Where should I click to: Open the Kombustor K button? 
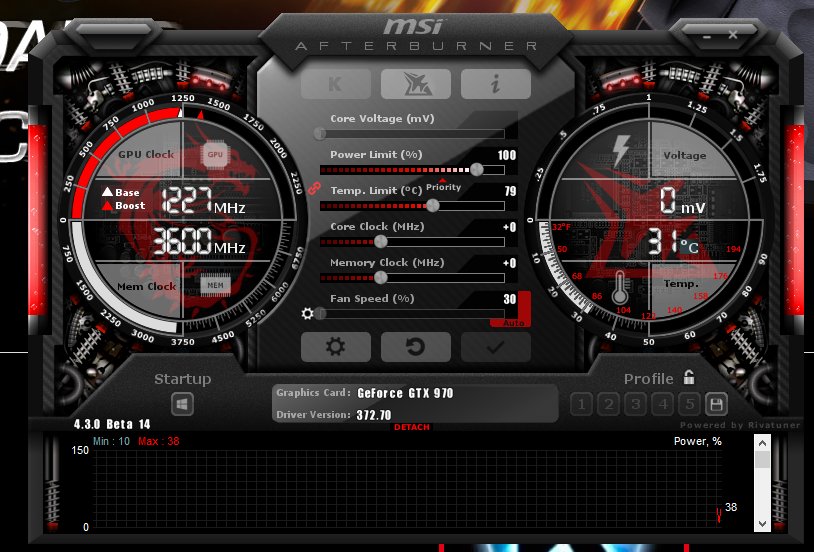pyautogui.click(x=336, y=84)
